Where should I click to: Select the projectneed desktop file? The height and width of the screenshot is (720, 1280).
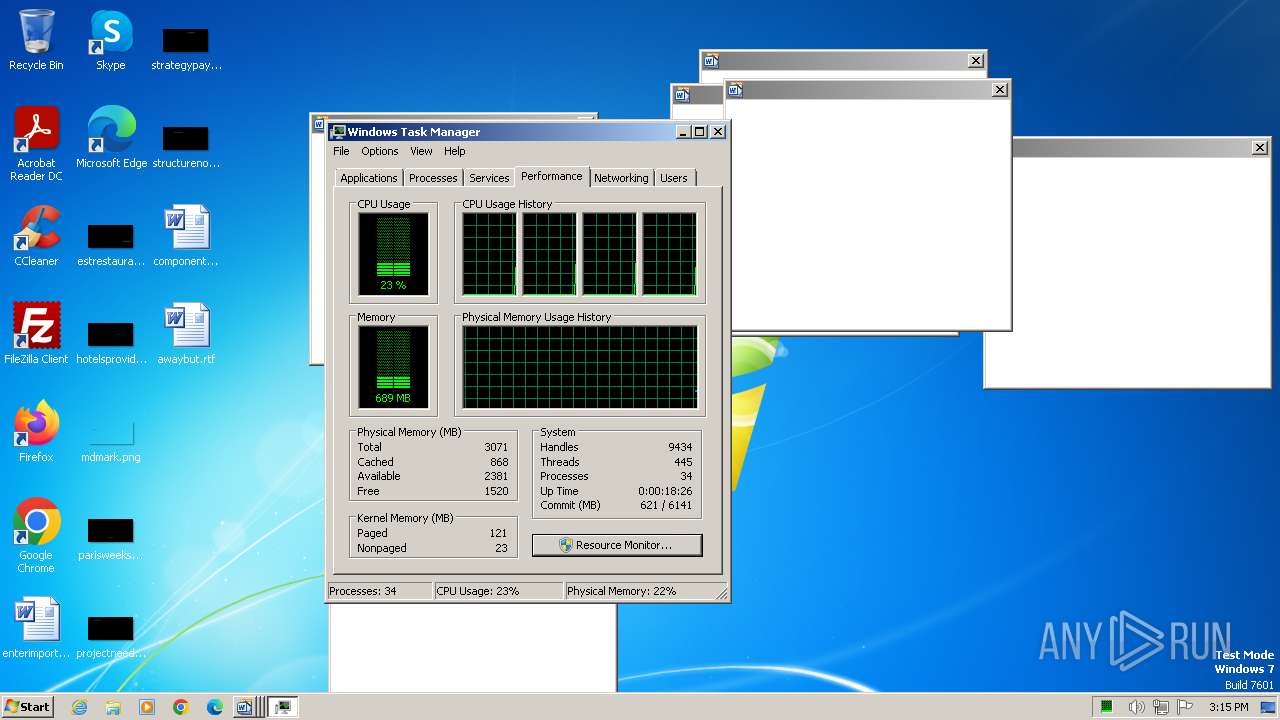click(x=111, y=636)
